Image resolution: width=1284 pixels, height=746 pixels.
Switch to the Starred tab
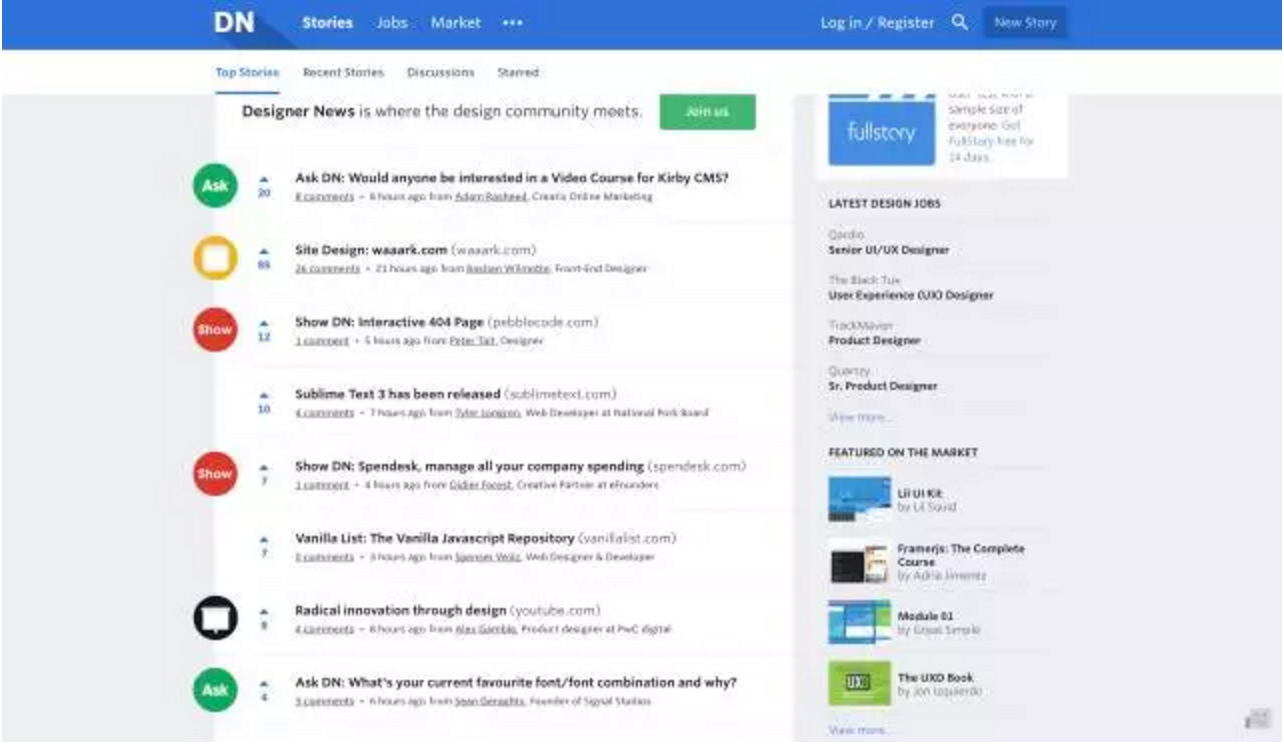coord(518,73)
